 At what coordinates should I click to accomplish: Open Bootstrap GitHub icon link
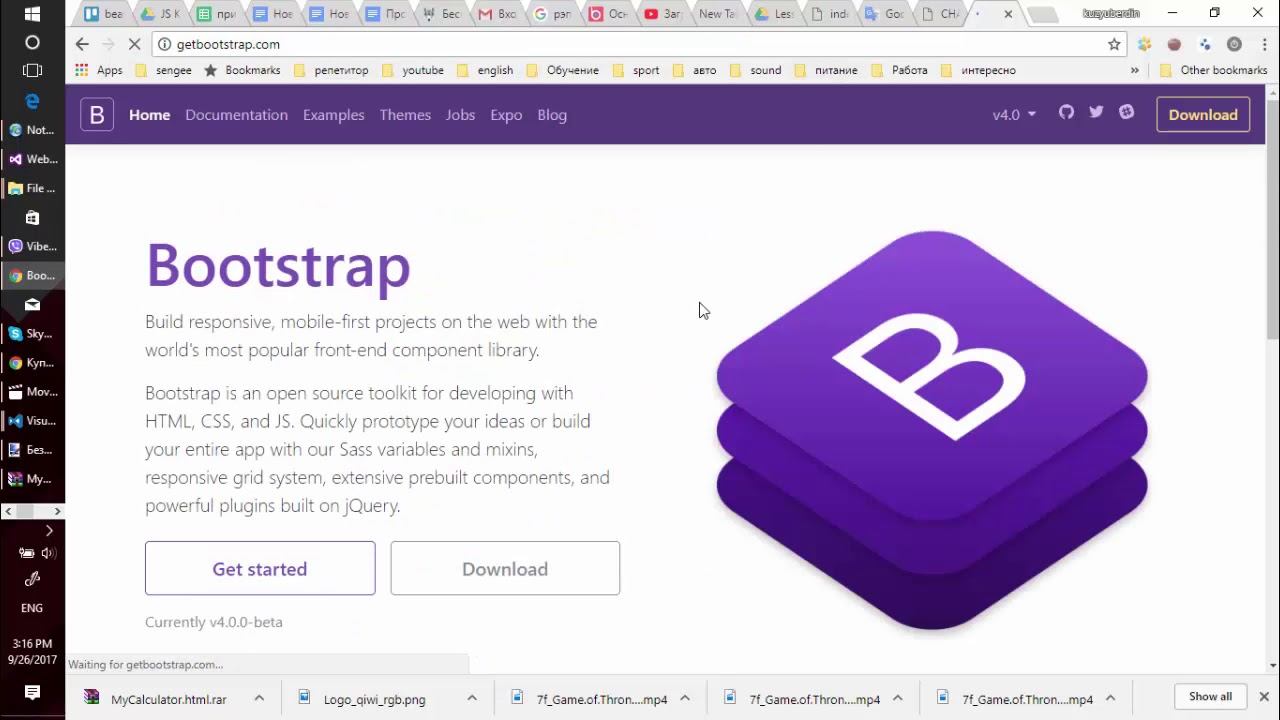click(1066, 112)
